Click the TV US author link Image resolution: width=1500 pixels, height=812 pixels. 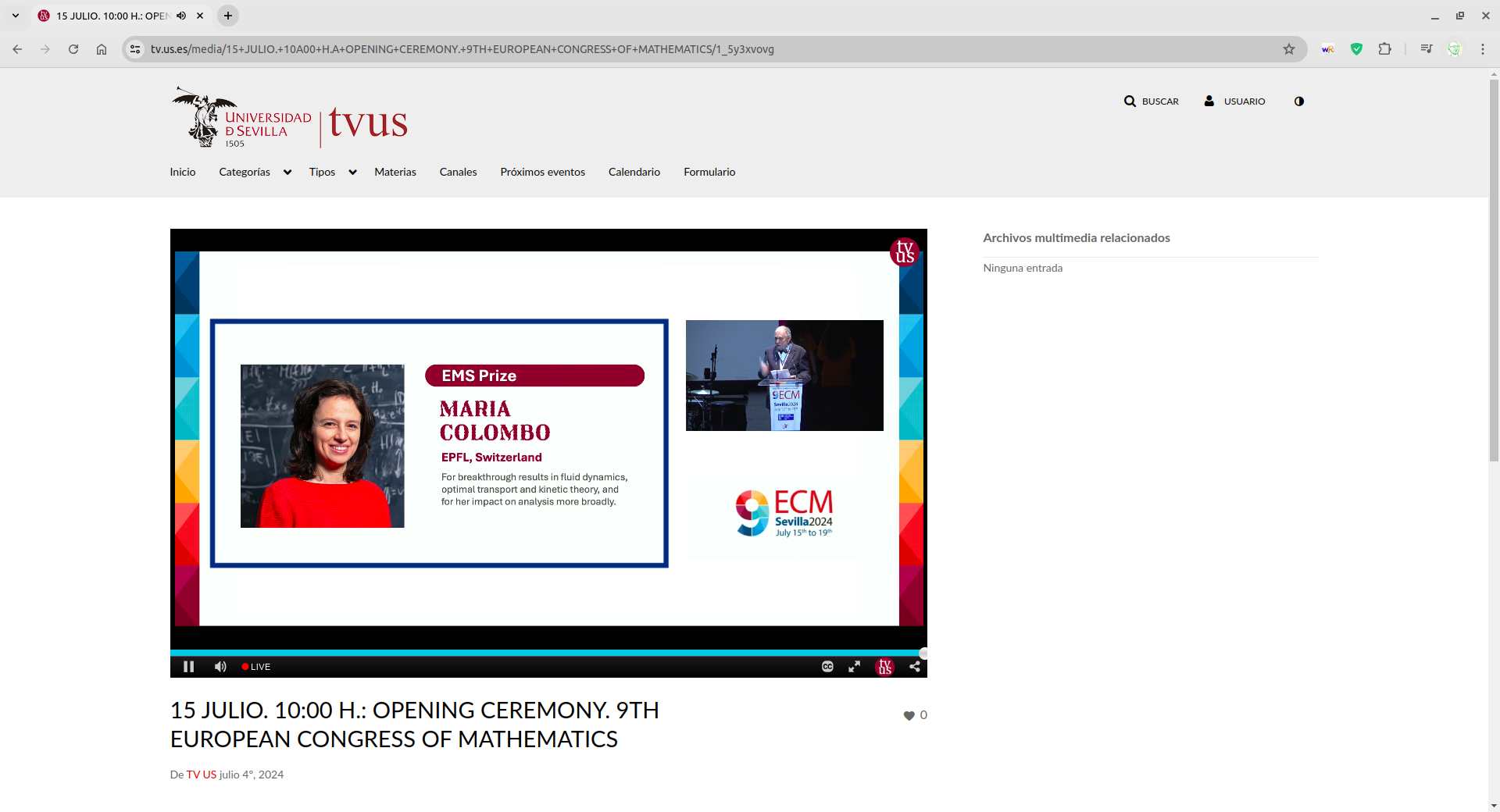(201, 775)
